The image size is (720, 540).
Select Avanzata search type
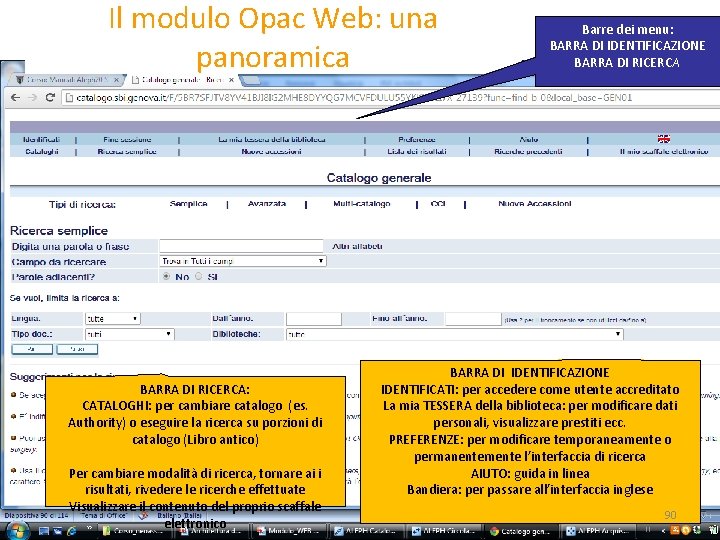click(267, 203)
